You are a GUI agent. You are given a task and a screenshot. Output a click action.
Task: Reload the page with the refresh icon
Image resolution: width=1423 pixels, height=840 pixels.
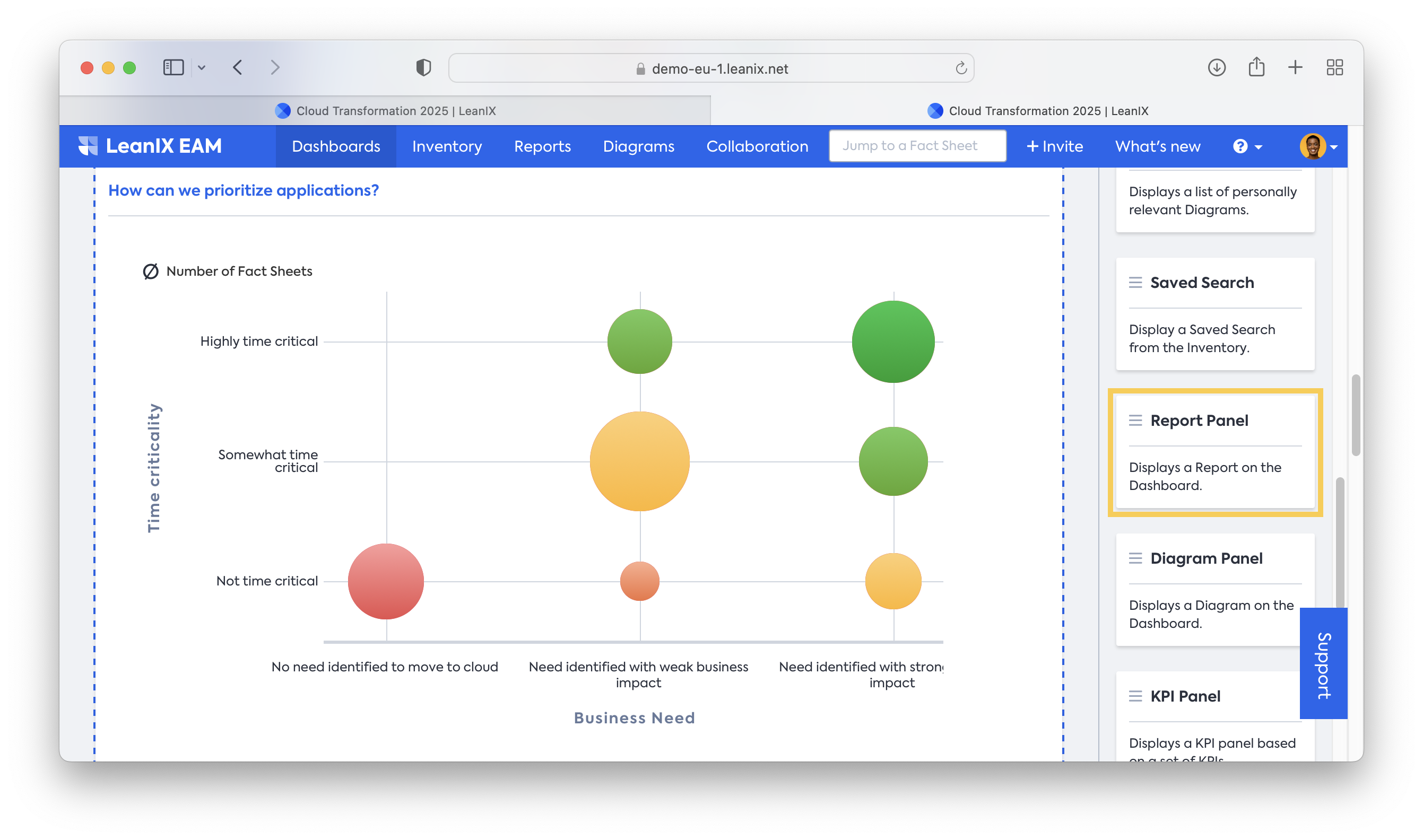[x=960, y=68]
